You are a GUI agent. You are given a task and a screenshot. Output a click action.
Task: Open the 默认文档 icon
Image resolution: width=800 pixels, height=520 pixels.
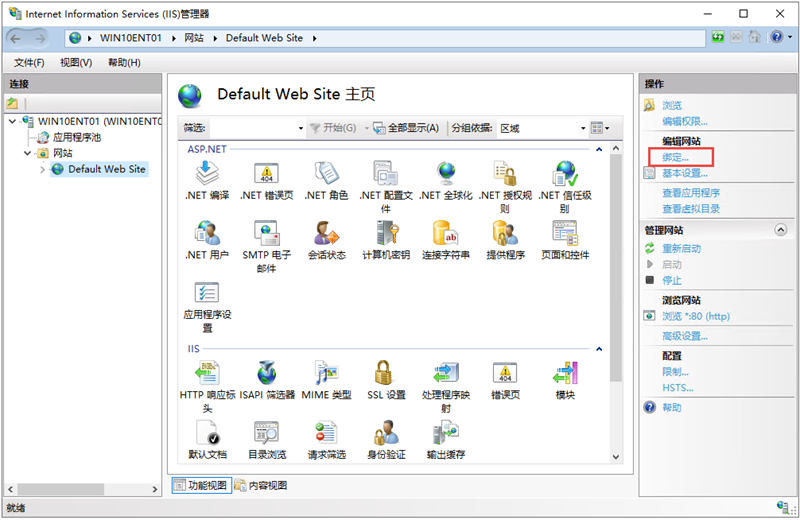coord(207,433)
